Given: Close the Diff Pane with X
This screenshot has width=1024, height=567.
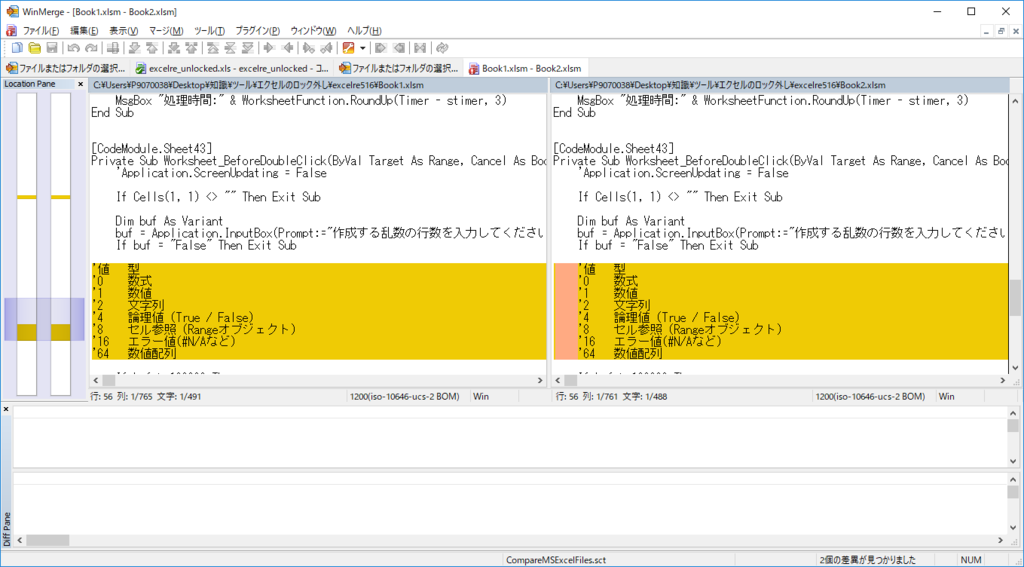Looking at the screenshot, I should coord(6,410).
